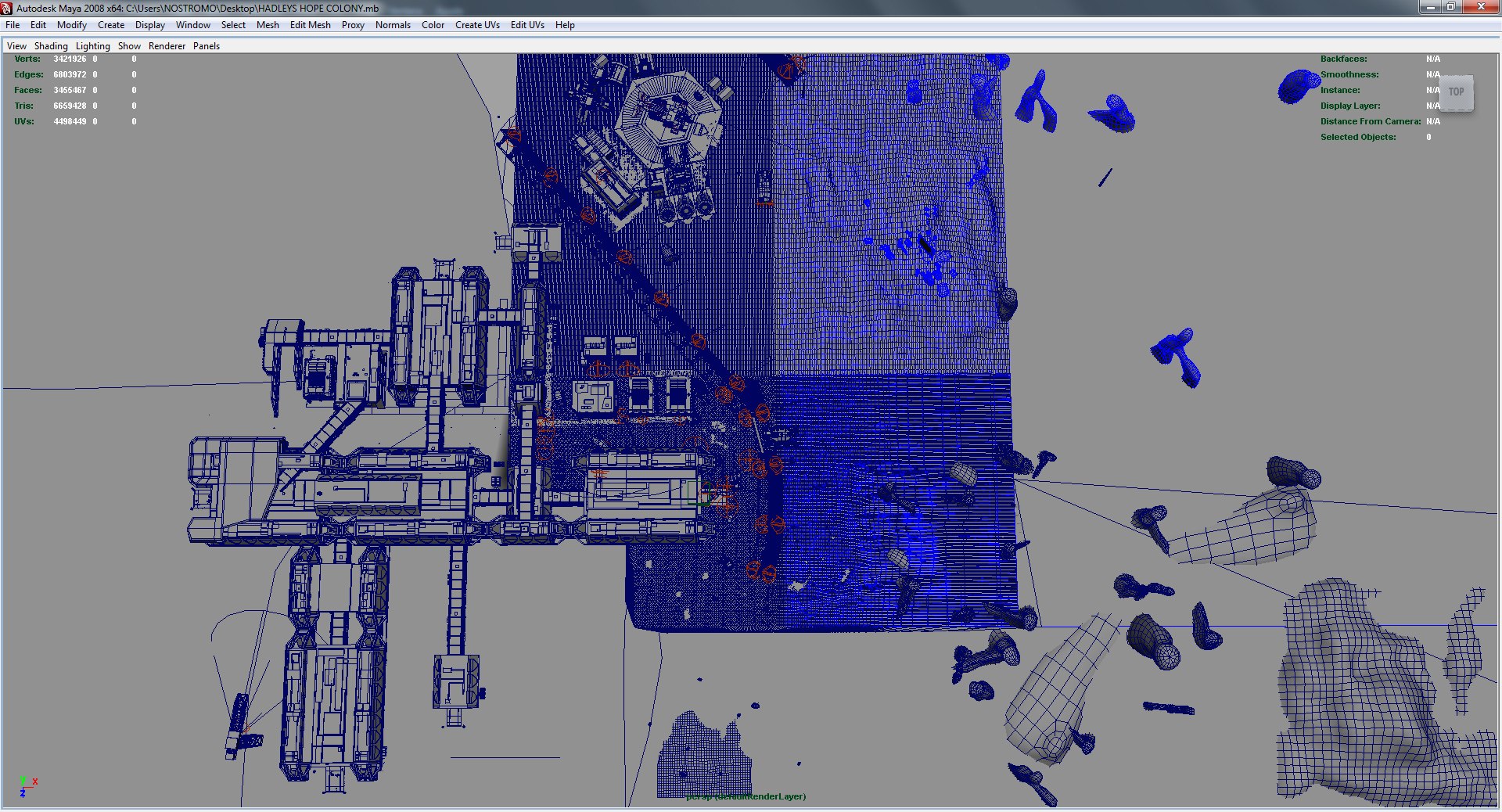This screenshot has height=812, width=1502.
Task: Click the N/A value beside Backfaces
Action: [1432, 59]
